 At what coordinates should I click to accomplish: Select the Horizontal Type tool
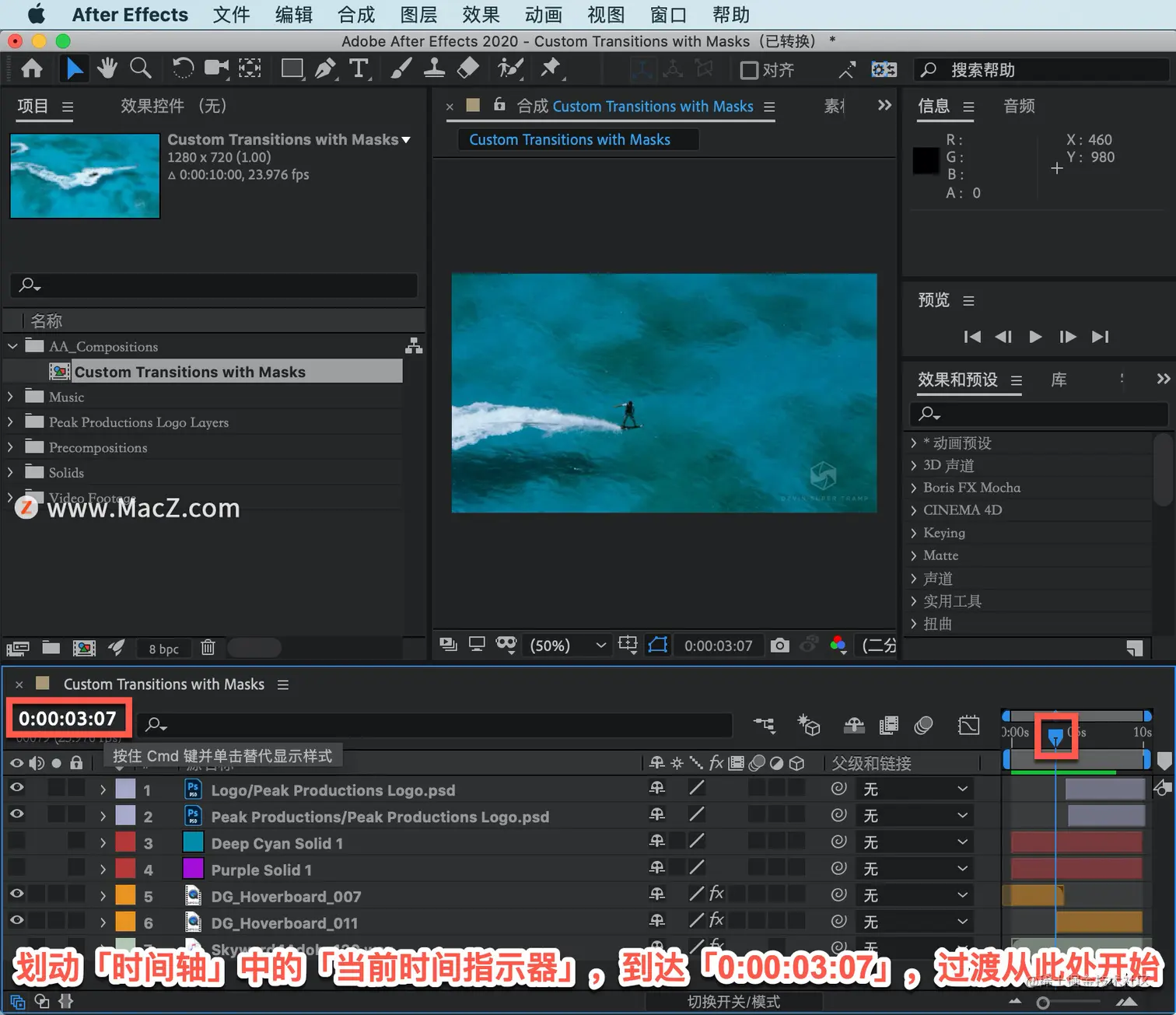(x=359, y=69)
